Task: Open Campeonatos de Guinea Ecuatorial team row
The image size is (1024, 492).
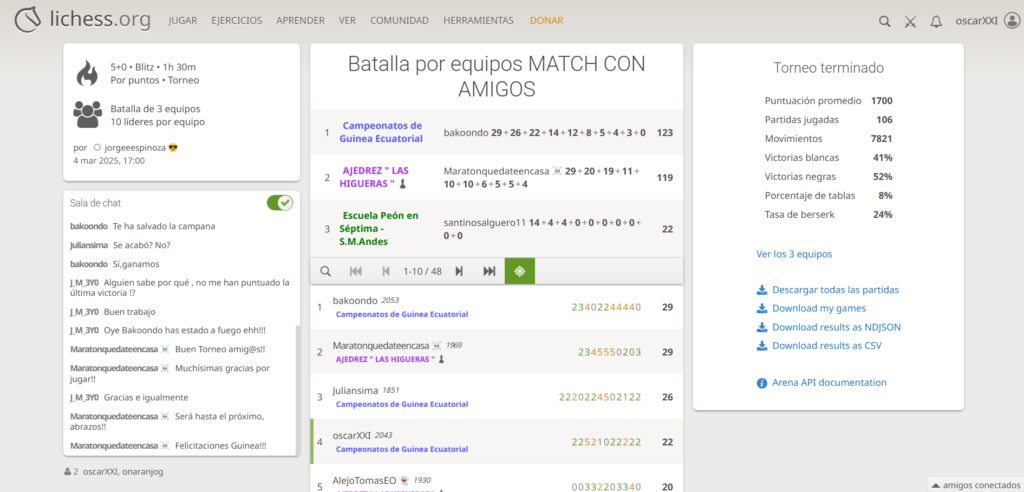Action: [x=496, y=133]
